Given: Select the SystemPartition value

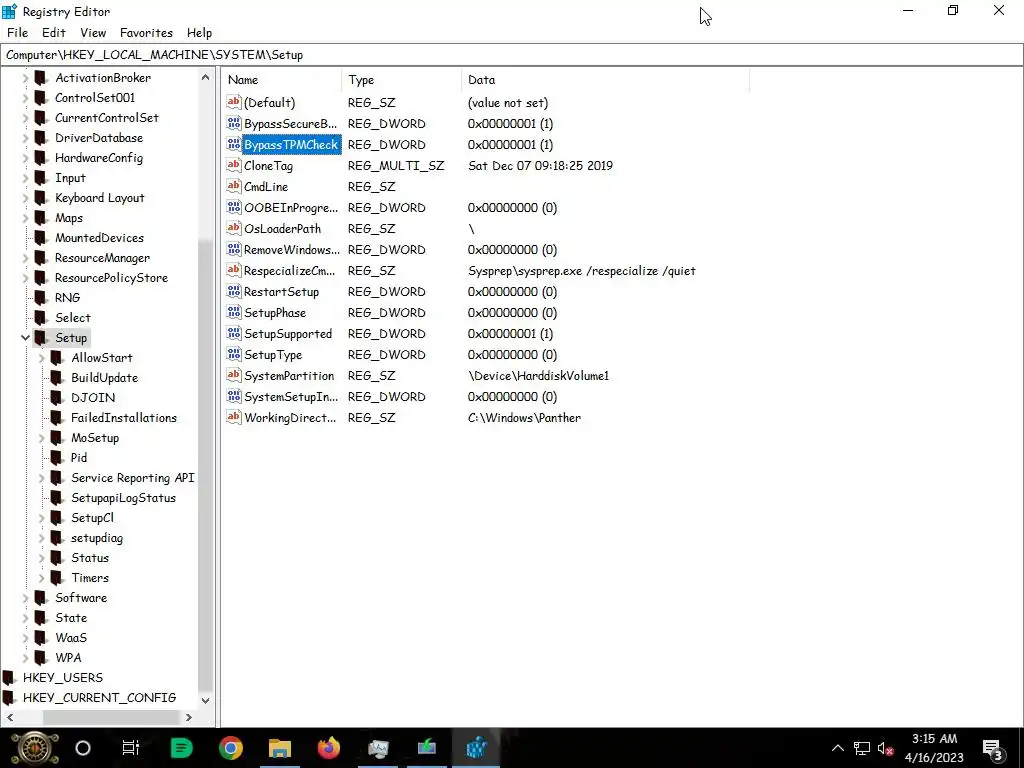Looking at the screenshot, I should [289, 376].
